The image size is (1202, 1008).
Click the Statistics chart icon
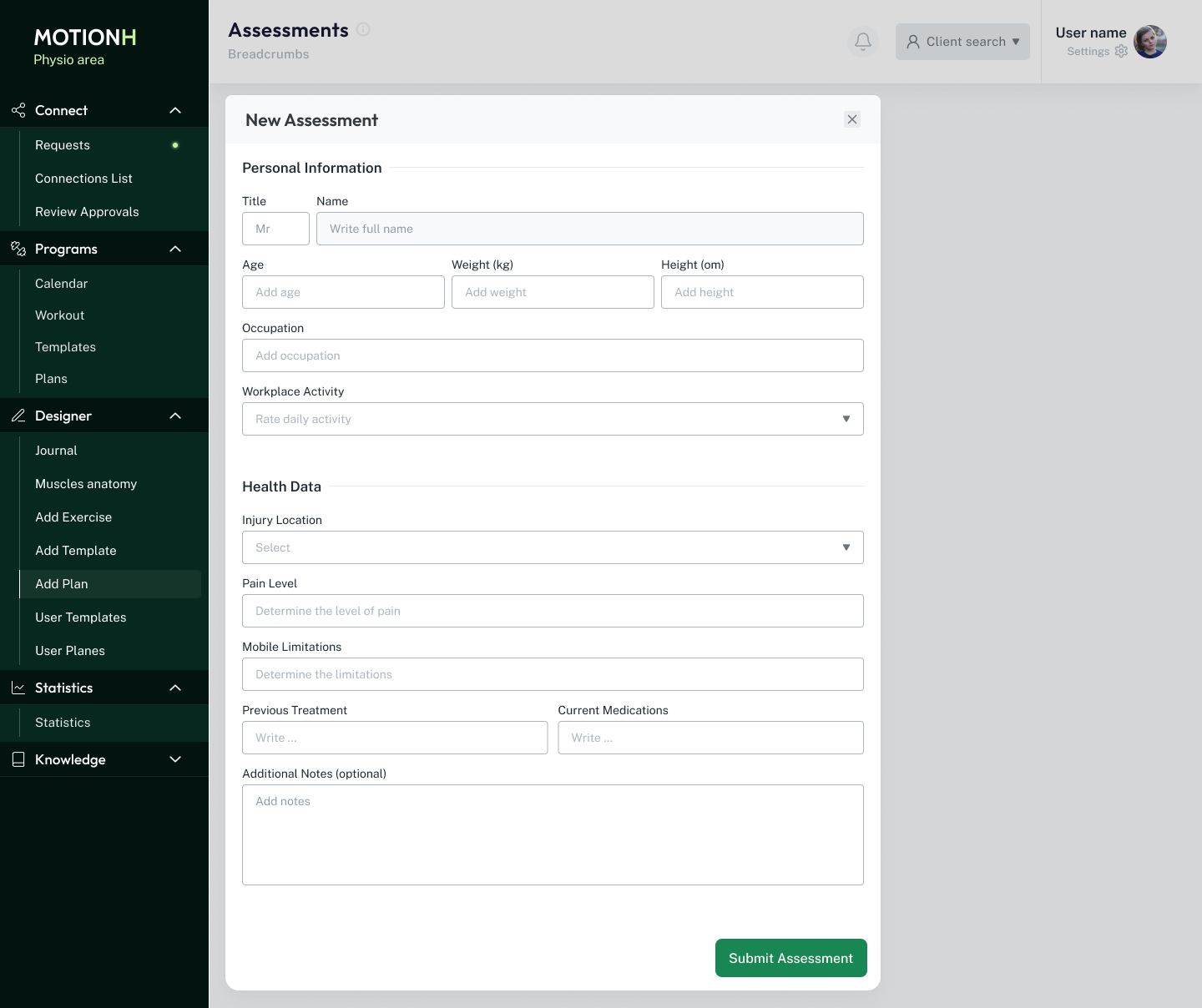[x=18, y=688]
